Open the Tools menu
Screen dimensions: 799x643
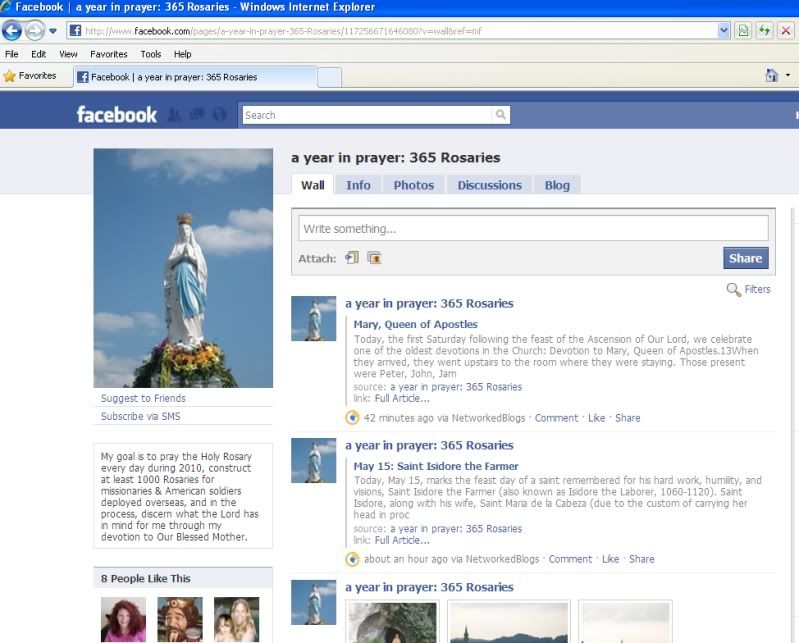pyautogui.click(x=151, y=54)
